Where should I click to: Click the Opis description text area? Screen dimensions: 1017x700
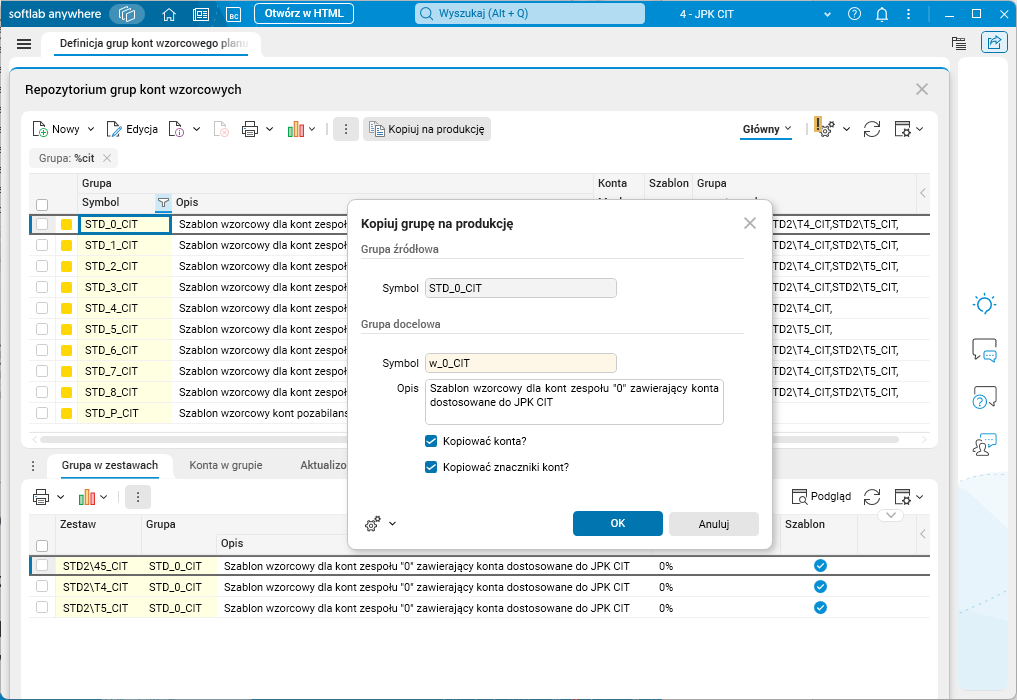point(574,402)
